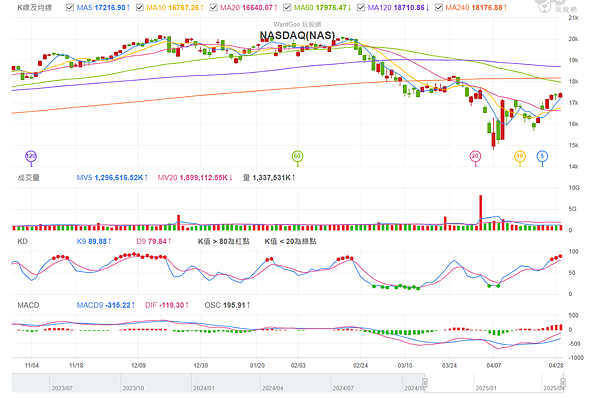Grab the left handle of range slider
This screenshot has width=600, height=398.
pyautogui.click(x=425, y=382)
